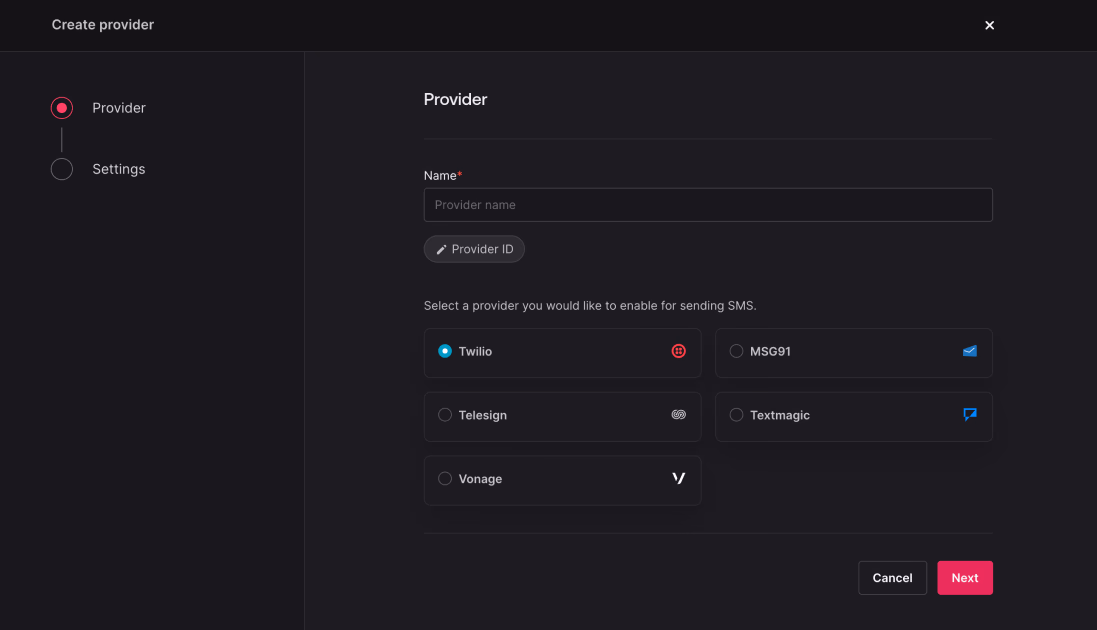Screen dimensions: 1097x630
Task: Click the Textmagic logo icon
Action: (970, 415)
